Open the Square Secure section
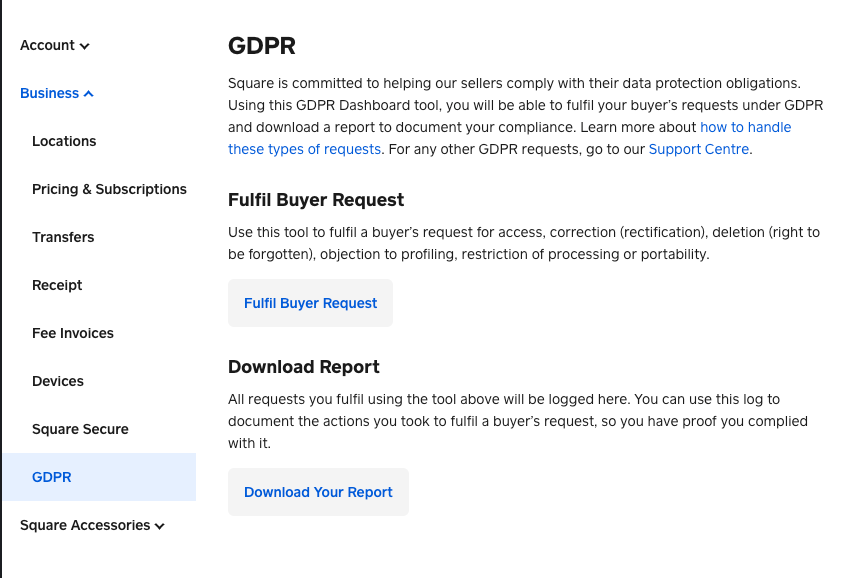Screen dimensions: 863x578 [x=80, y=429]
